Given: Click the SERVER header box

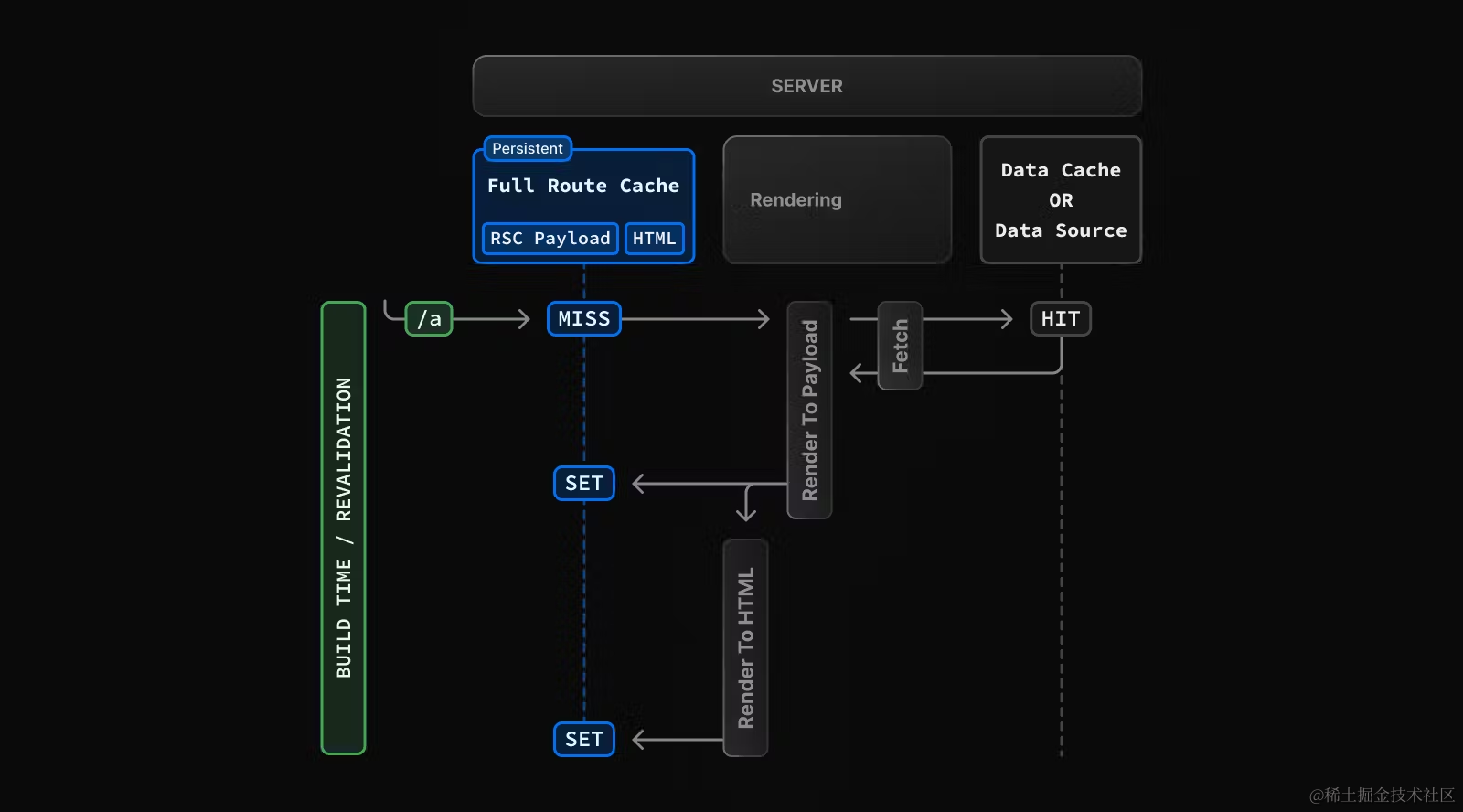Looking at the screenshot, I should (806, 86).
